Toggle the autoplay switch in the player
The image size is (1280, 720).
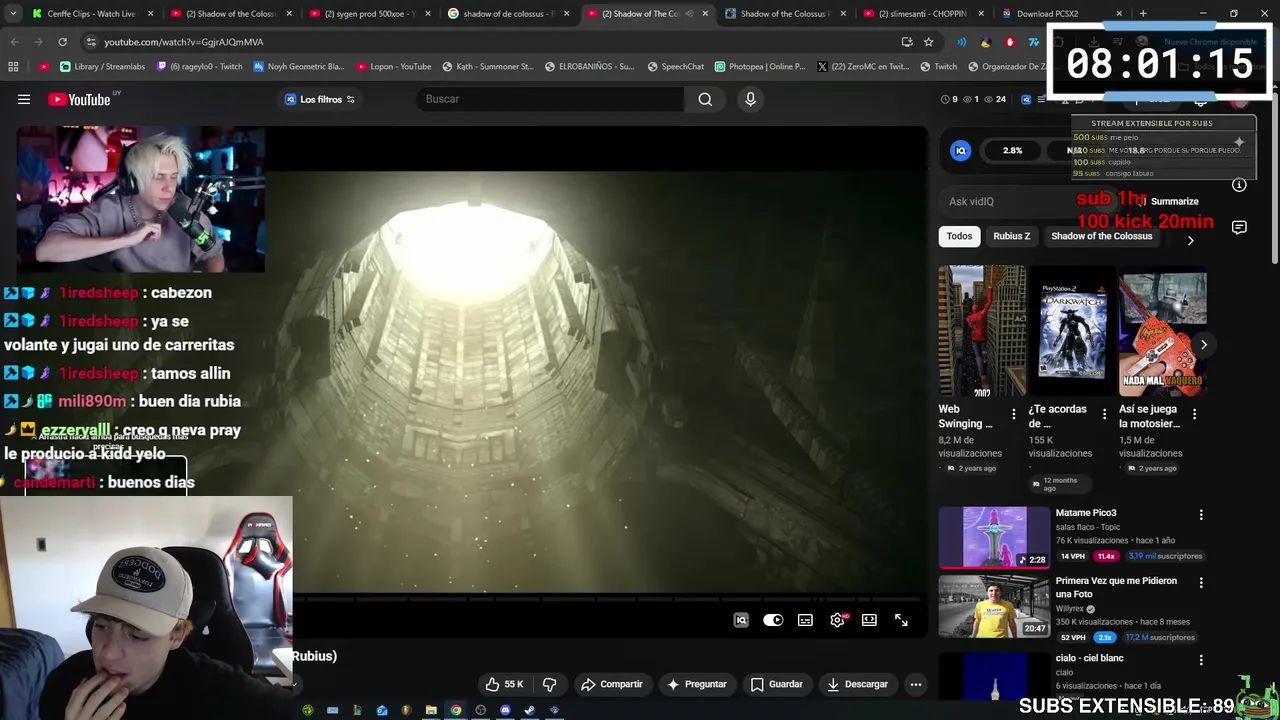click(773, 620)
